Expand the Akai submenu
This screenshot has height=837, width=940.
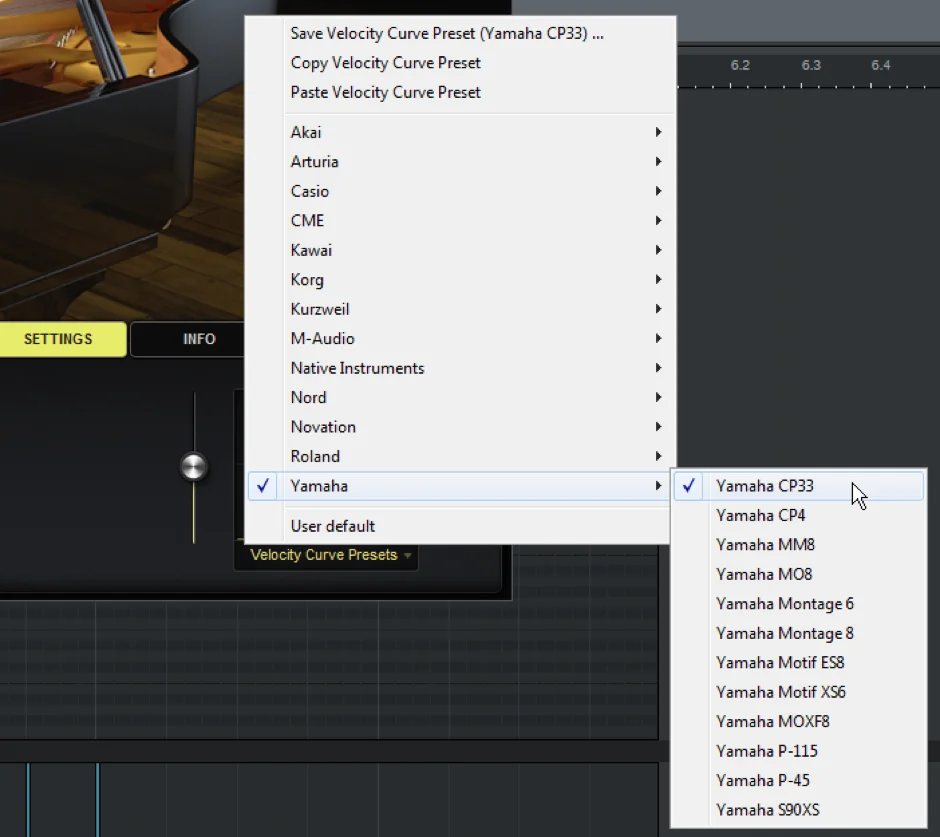click(x=460, y=132)
